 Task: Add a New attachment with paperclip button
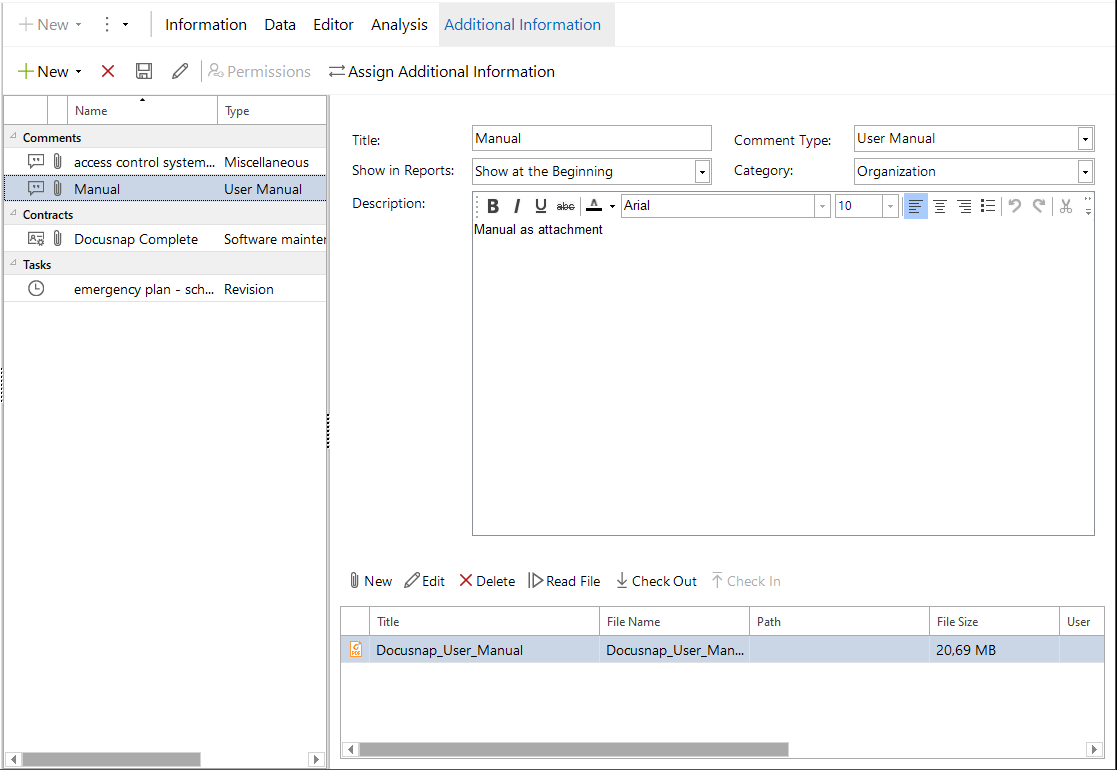coord(370,581)
